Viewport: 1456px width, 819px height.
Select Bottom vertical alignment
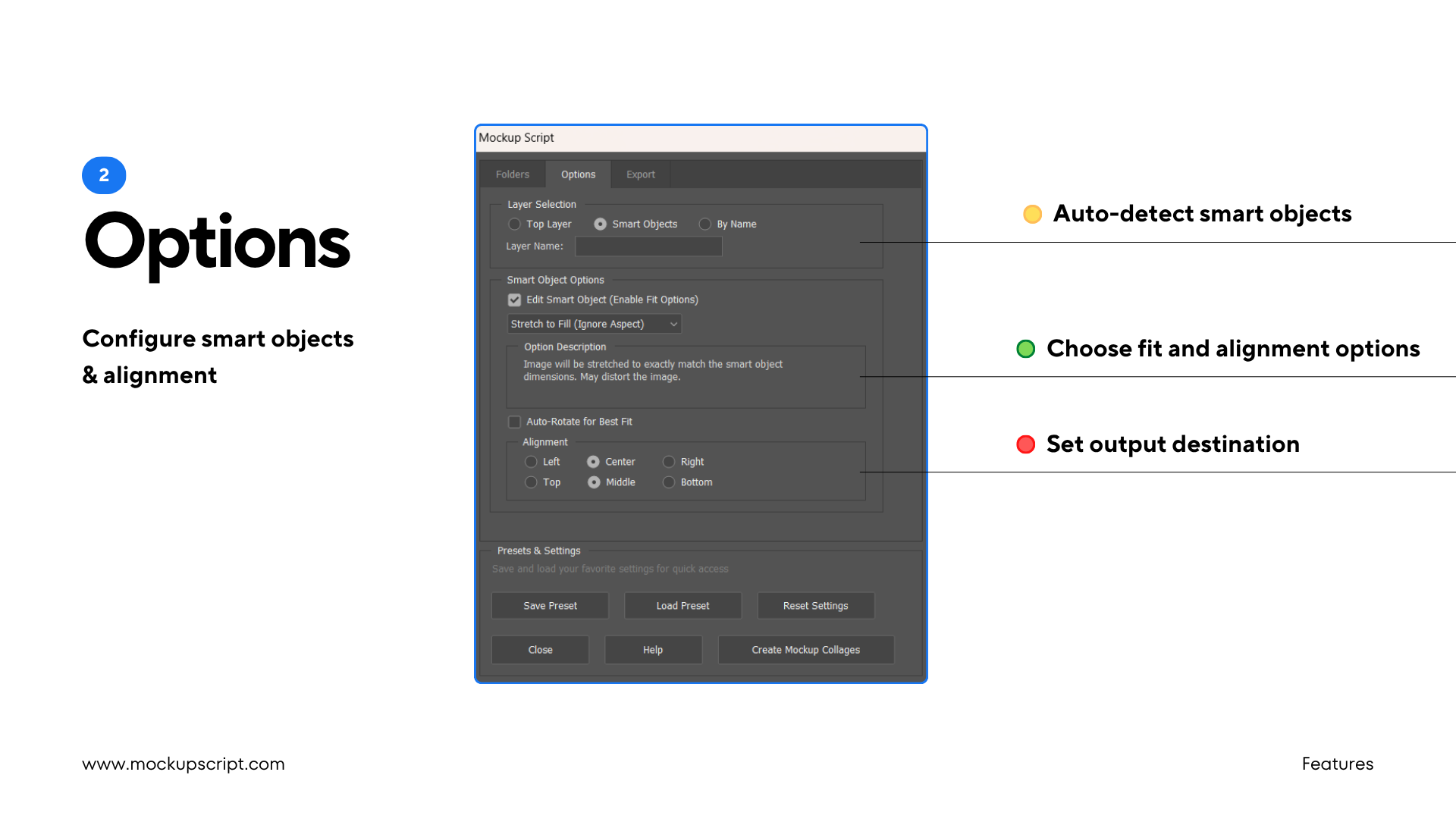coord(669,482)
